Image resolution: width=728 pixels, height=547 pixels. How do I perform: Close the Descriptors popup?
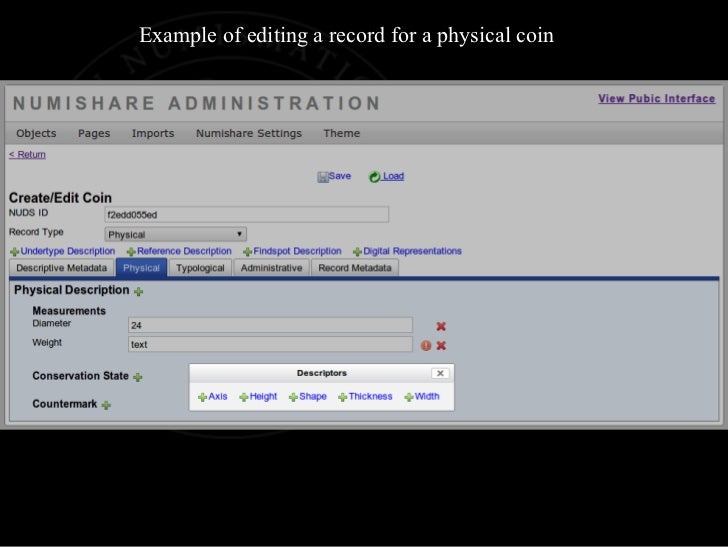click(x=440, y=373)
